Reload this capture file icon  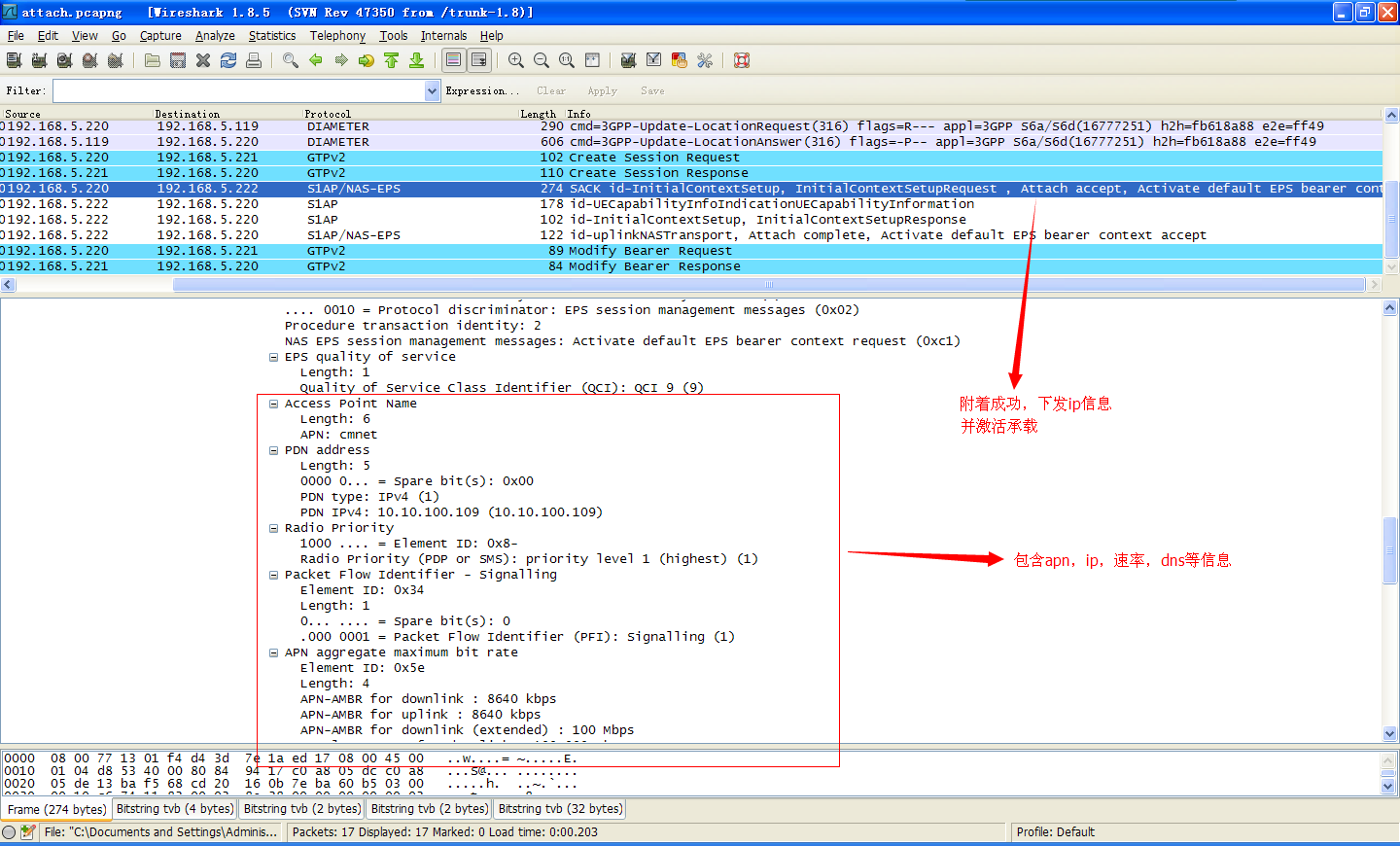click(228, 60)
